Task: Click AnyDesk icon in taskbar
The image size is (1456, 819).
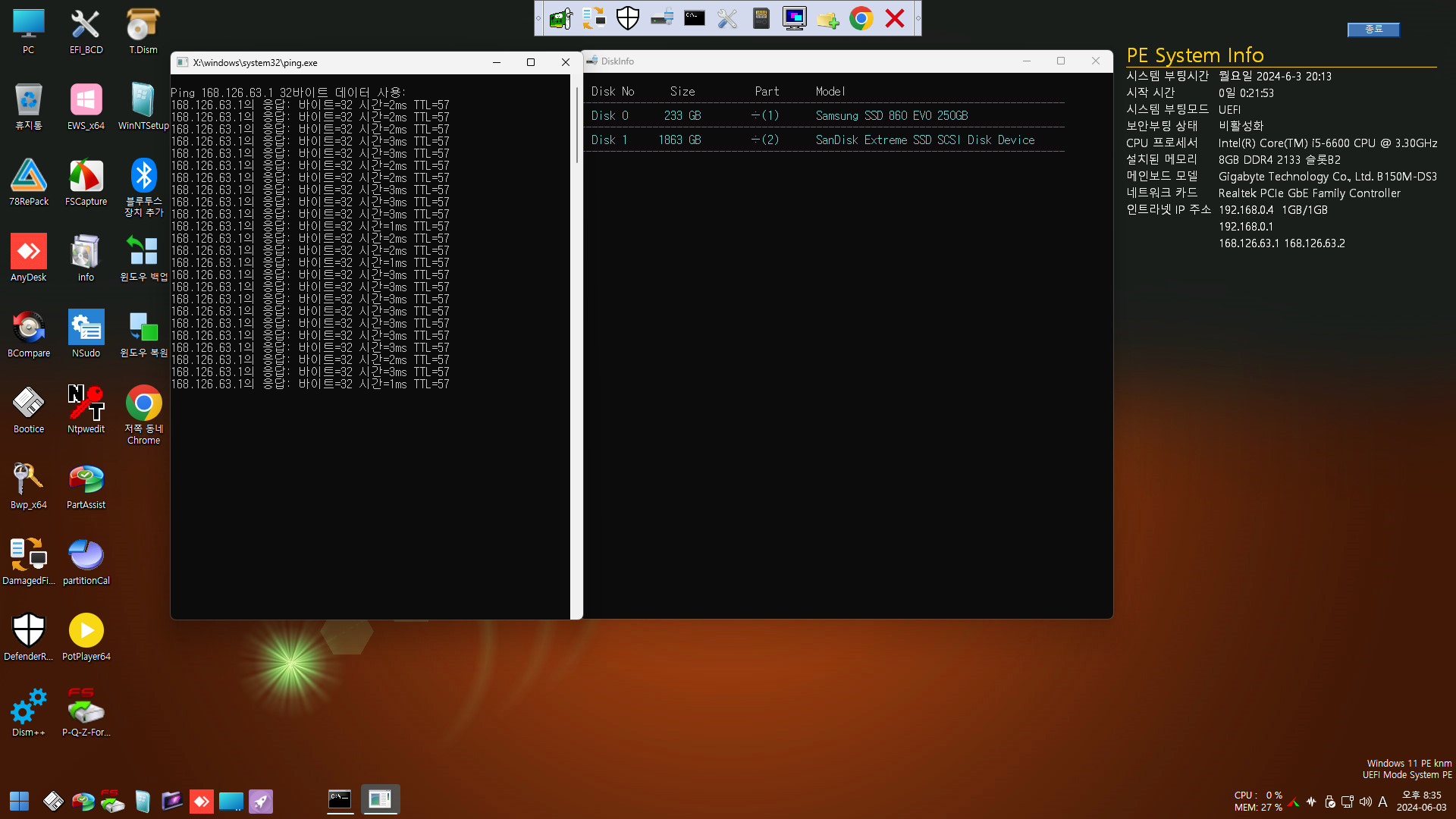Action: click(201, 801)
